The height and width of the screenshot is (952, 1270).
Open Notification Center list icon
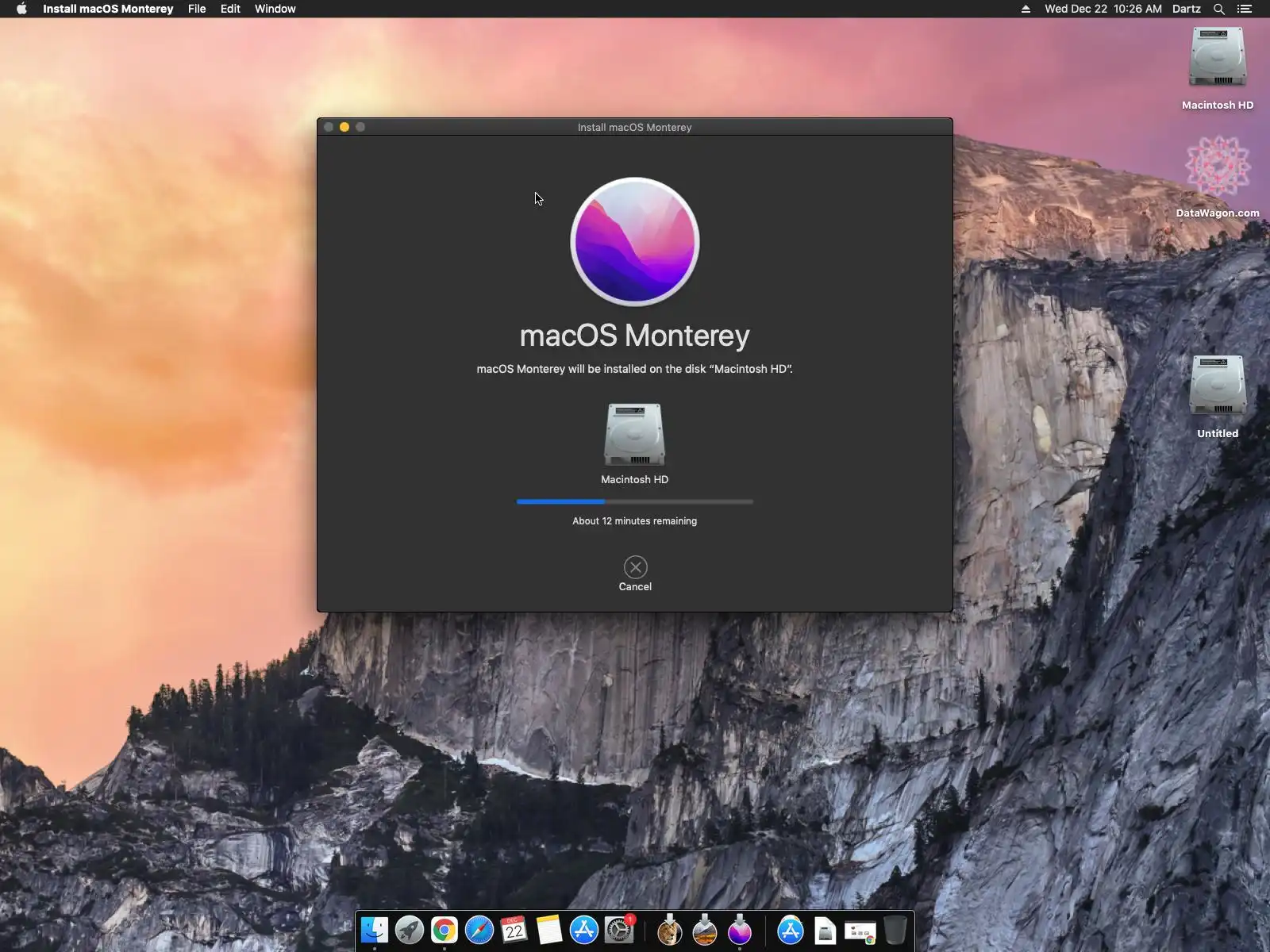1245,9
